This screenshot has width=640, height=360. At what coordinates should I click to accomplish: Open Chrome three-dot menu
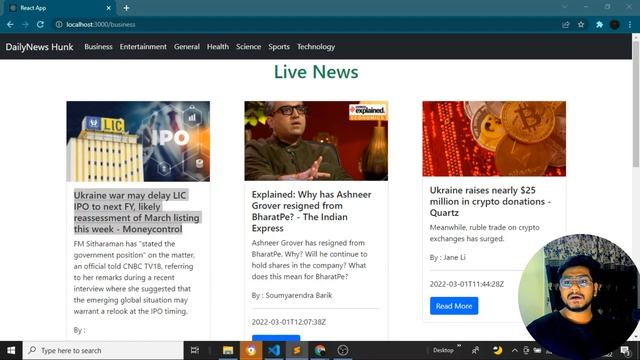pyautogui.click(x=630, y=24)
